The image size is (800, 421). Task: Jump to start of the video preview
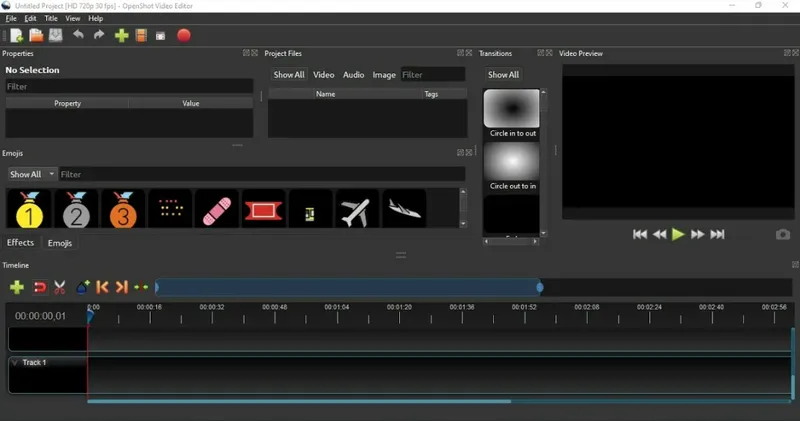(640, 234)
